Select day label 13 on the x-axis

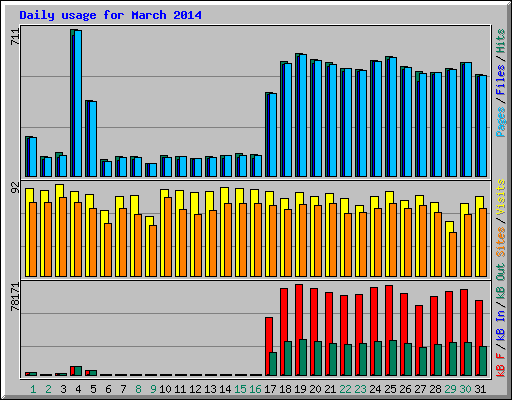[210, 389]
